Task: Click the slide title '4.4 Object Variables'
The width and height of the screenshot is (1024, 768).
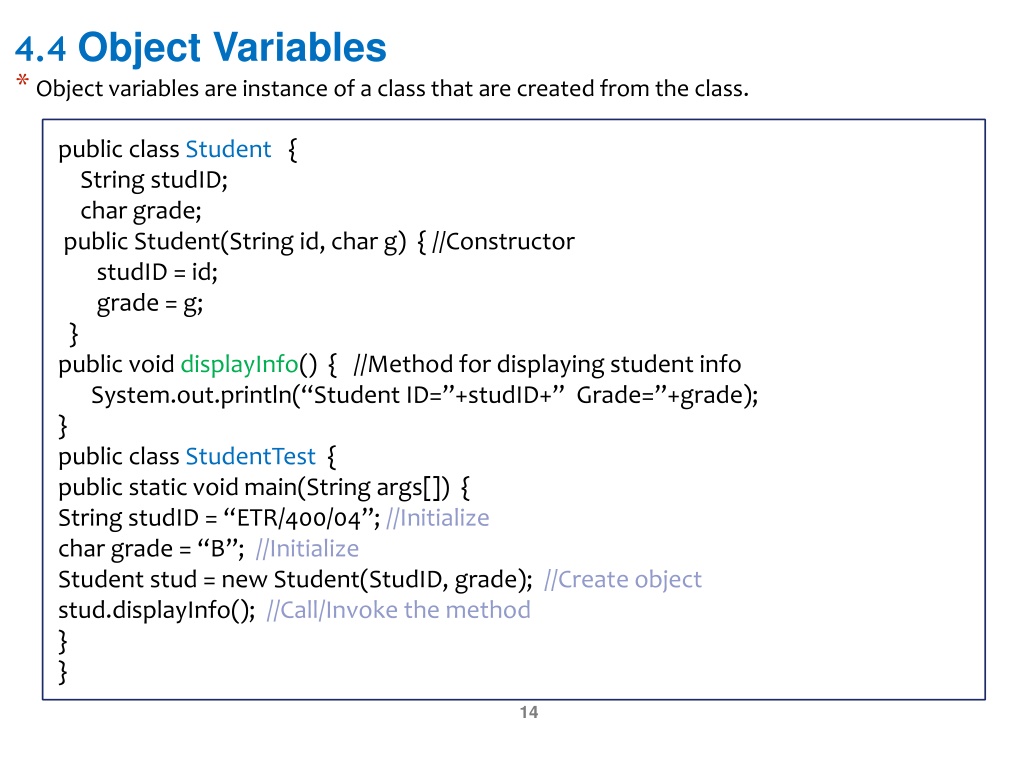Action: (x=200, y=48)
